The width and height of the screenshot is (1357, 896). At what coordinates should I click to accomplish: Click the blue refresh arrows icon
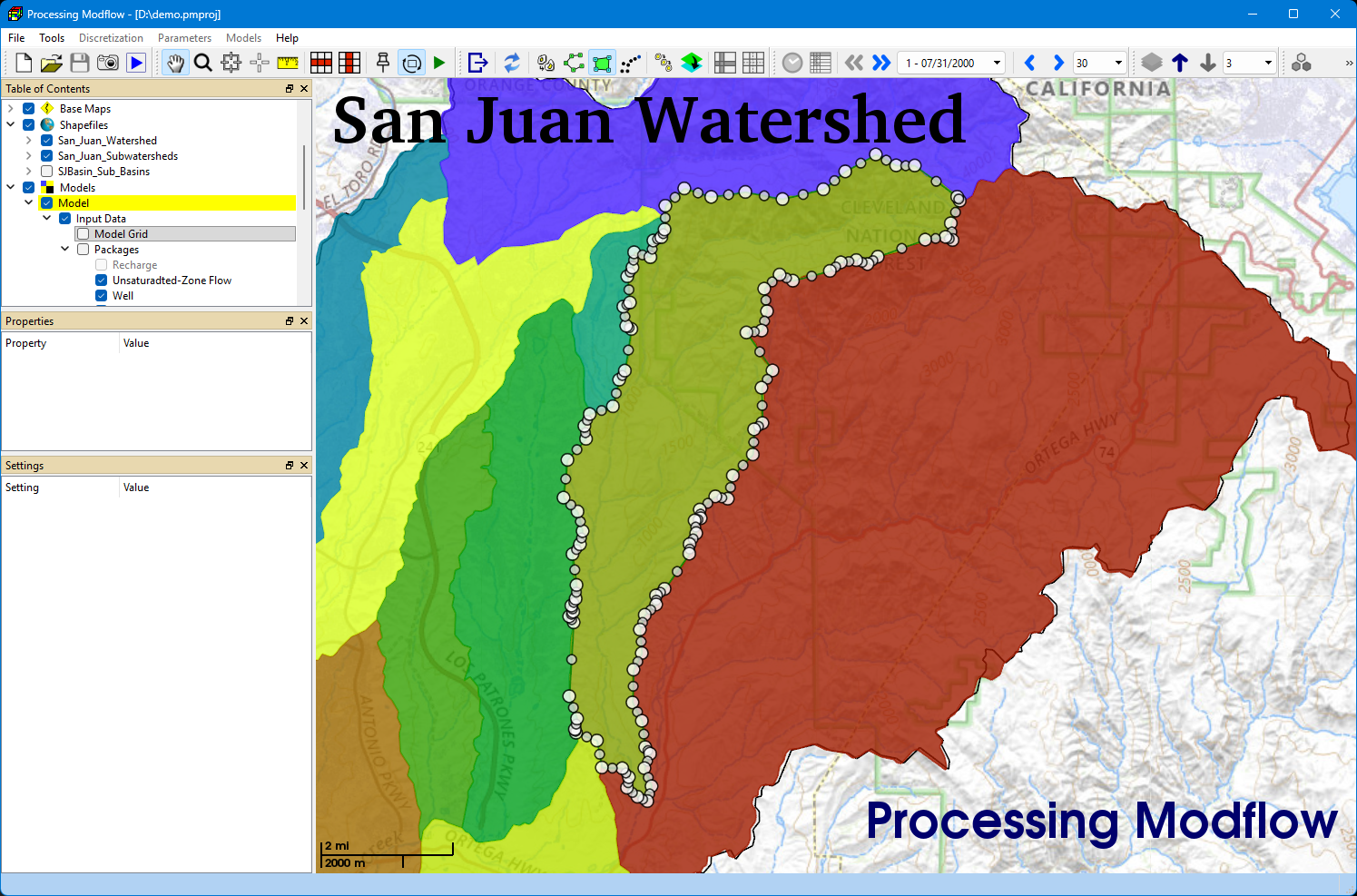[x=512, y=63]
